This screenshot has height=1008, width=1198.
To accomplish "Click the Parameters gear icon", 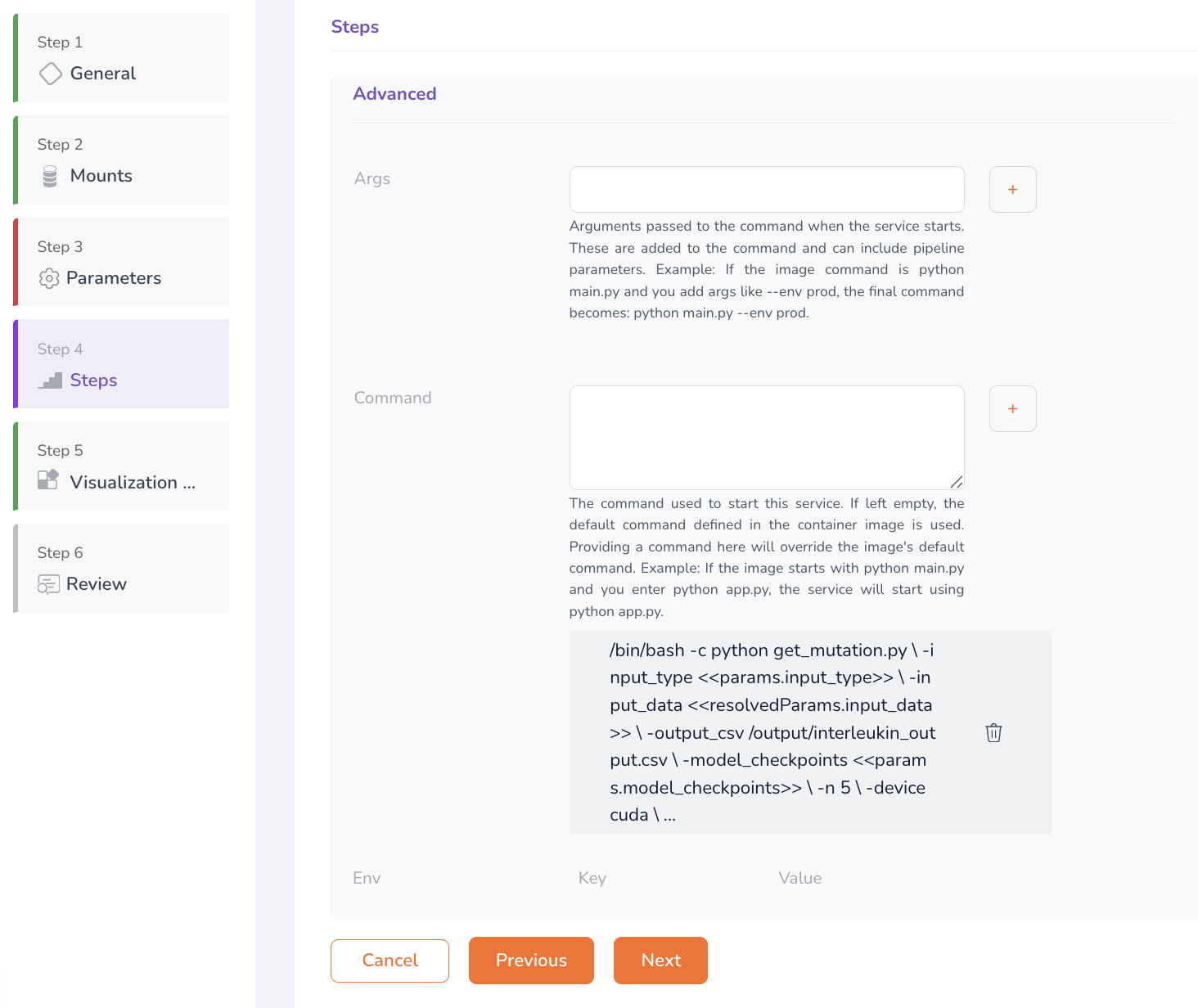I will coord(49,278).
